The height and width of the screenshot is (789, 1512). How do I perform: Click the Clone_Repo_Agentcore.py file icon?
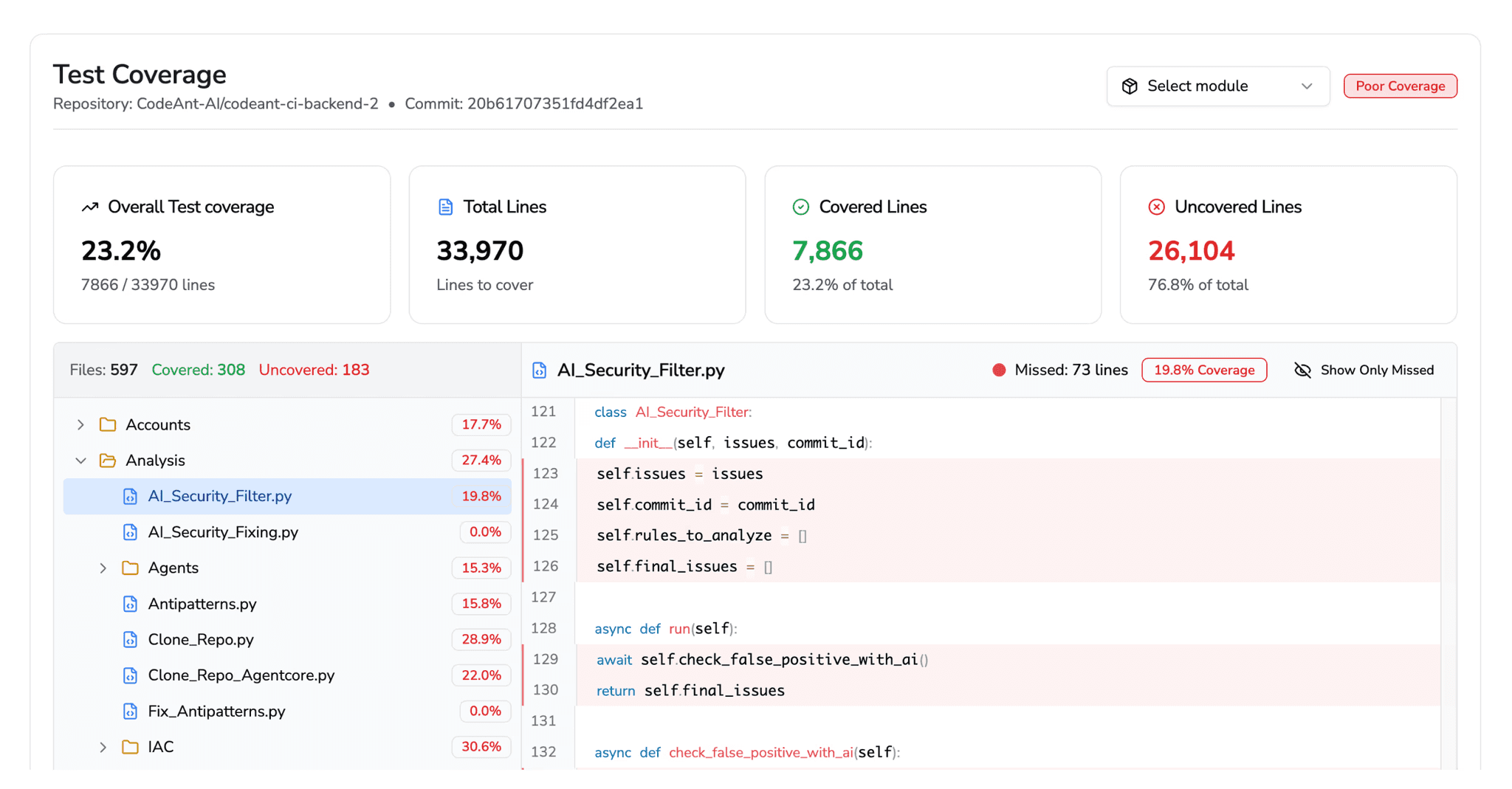point(130,675)
